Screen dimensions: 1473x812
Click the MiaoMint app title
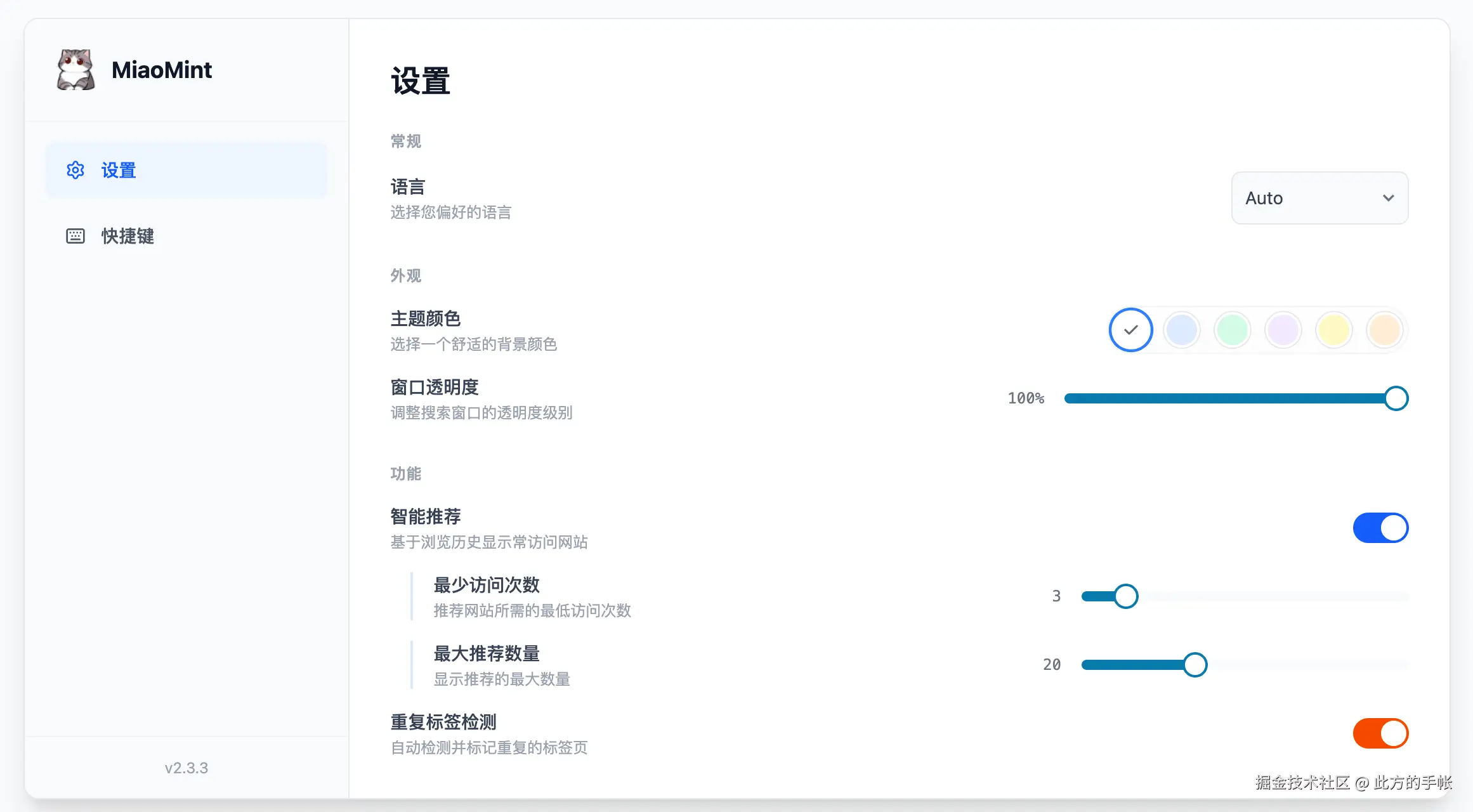coord(162,70)
